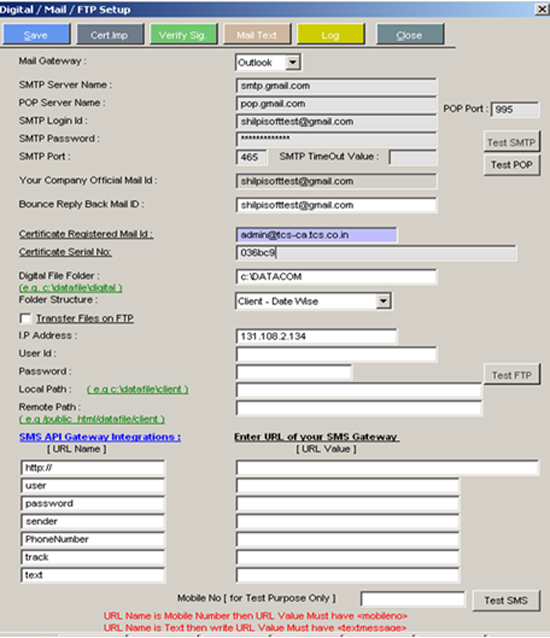Focus the URL Value field beside sender

(347, 522)
